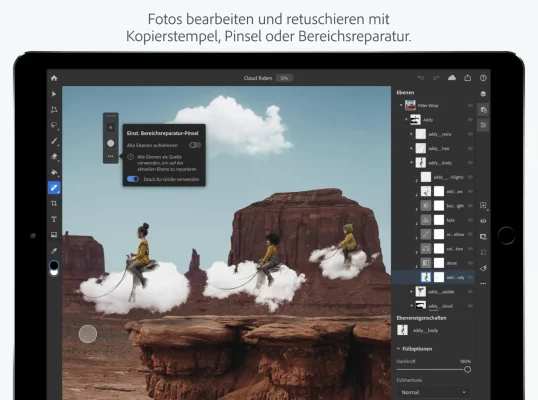Go to the Home screen icon
The height and width of the screenshot is (400, 538).
click(x=54, y=78)
